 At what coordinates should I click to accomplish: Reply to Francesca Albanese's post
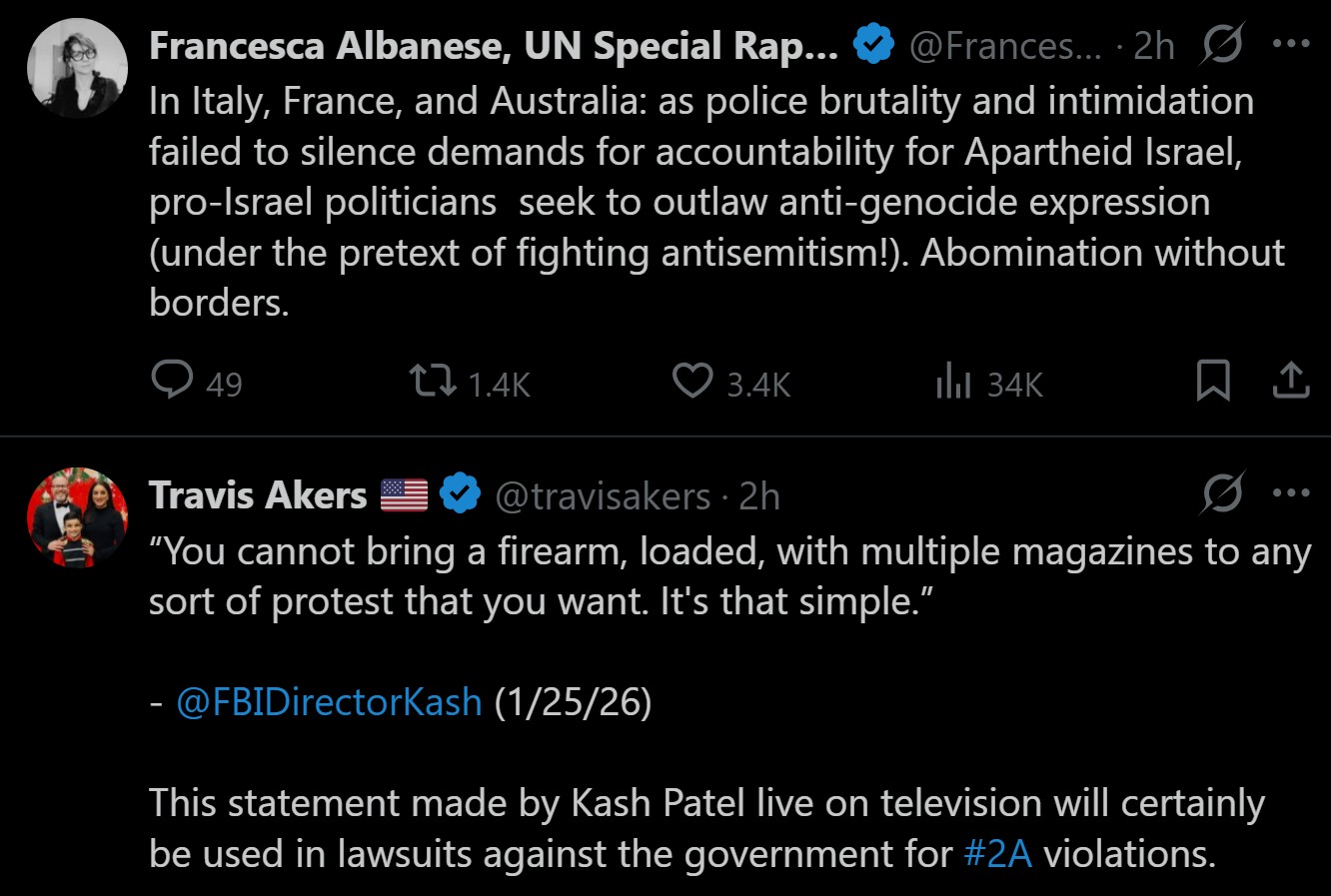172,382
